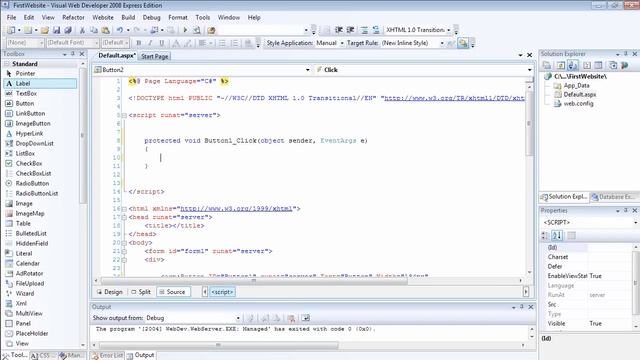Toggle Italic formatting button
This screenshot has width=640, height=360.
pyautogui.click(x=150, y=43)
